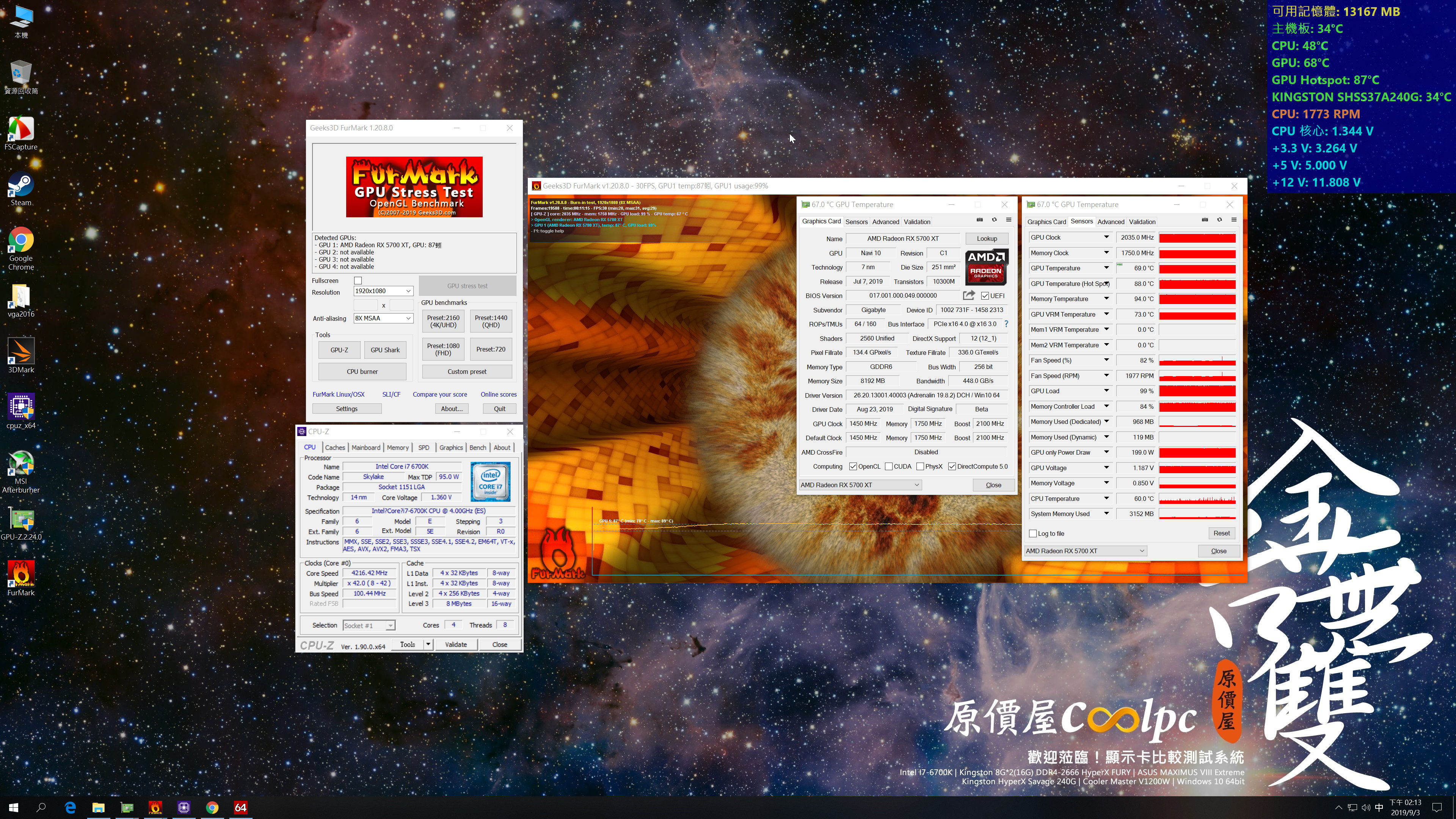Run Preset:1080 (FHD) benchmark

(443, 349)
